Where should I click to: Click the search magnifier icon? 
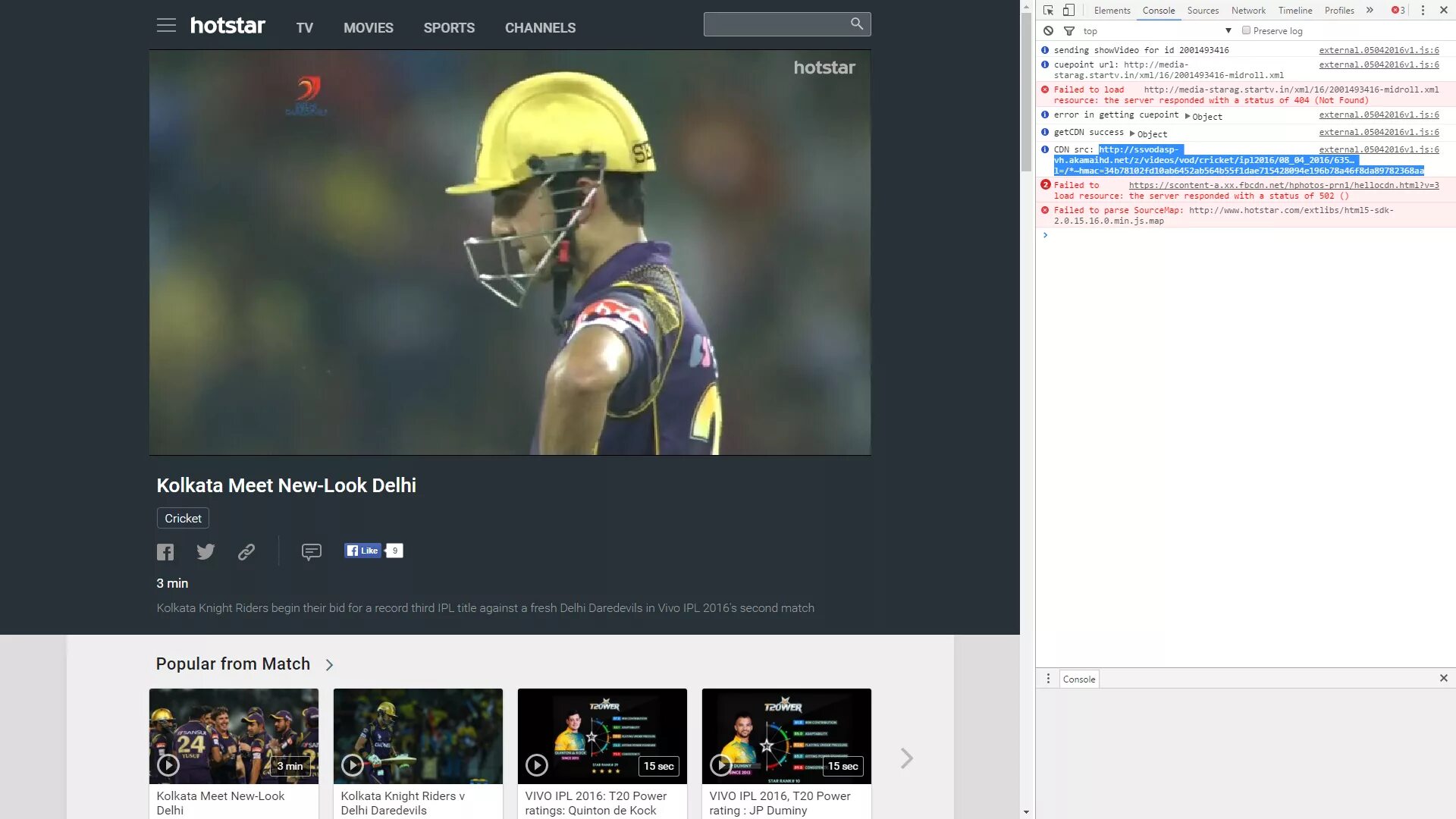856,24
